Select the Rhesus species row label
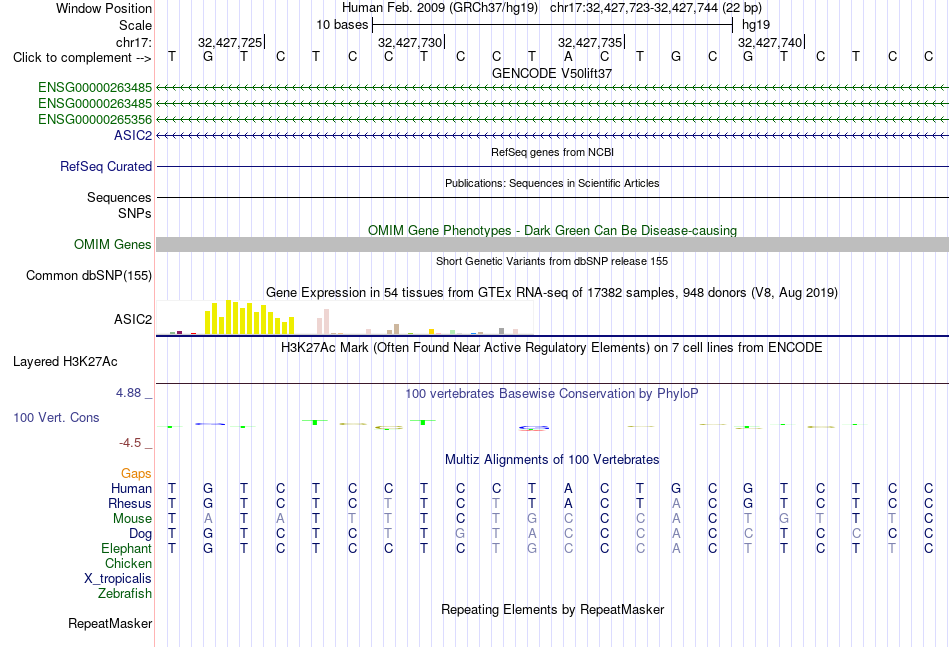Image resolution: width=950 pixels, height=647 pixels. (130, 503)
